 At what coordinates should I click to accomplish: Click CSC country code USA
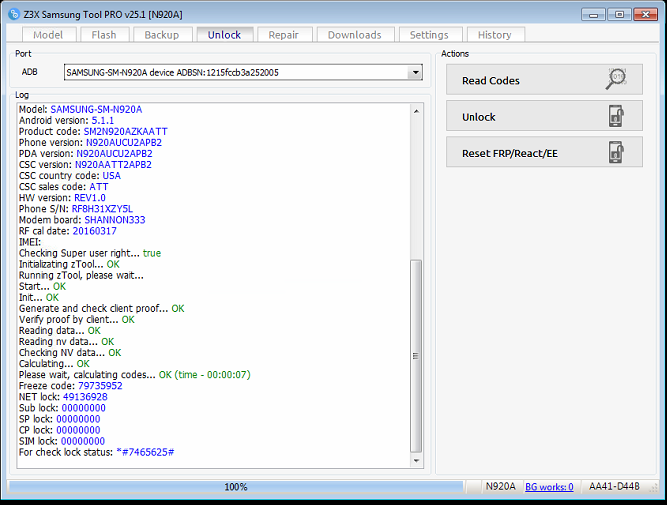coord(111,176)
